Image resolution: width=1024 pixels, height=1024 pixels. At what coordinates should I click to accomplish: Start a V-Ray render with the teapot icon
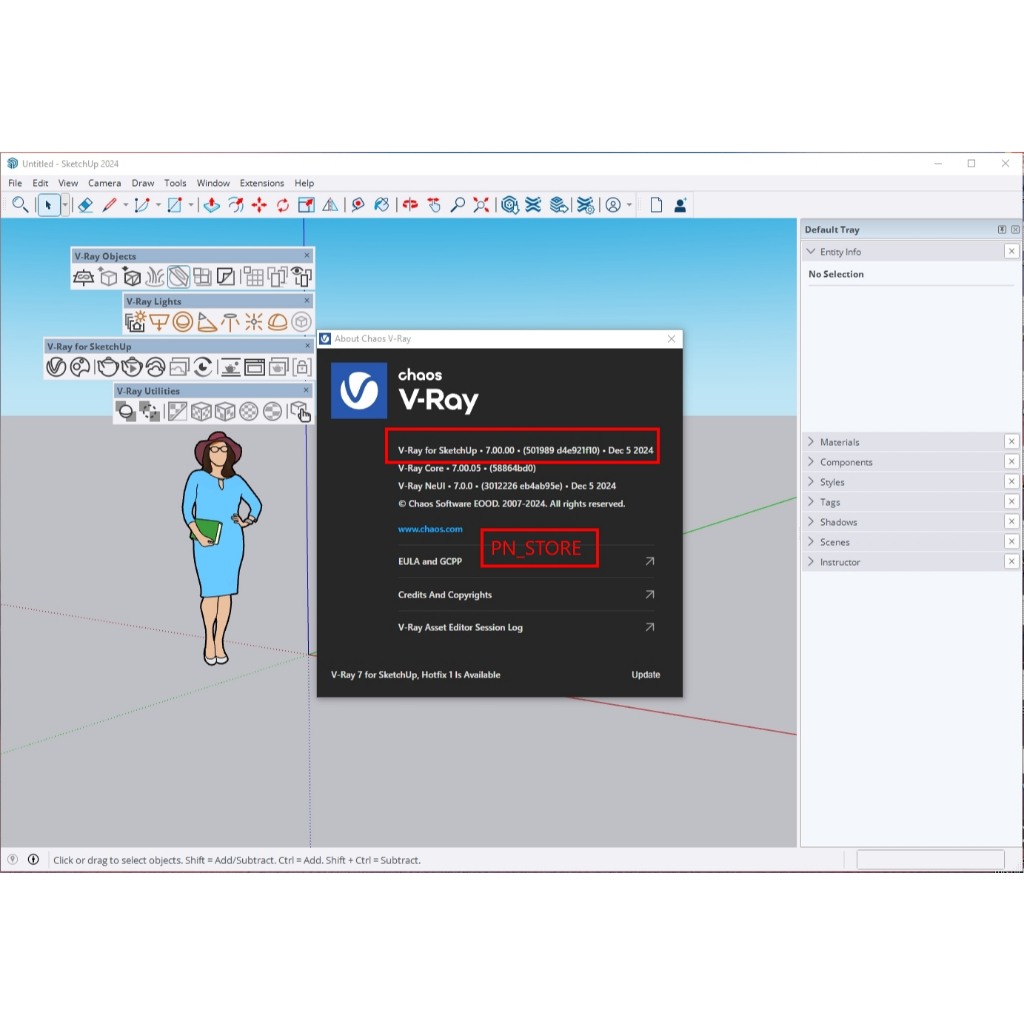pyautogui.click(x=108, y=367)
